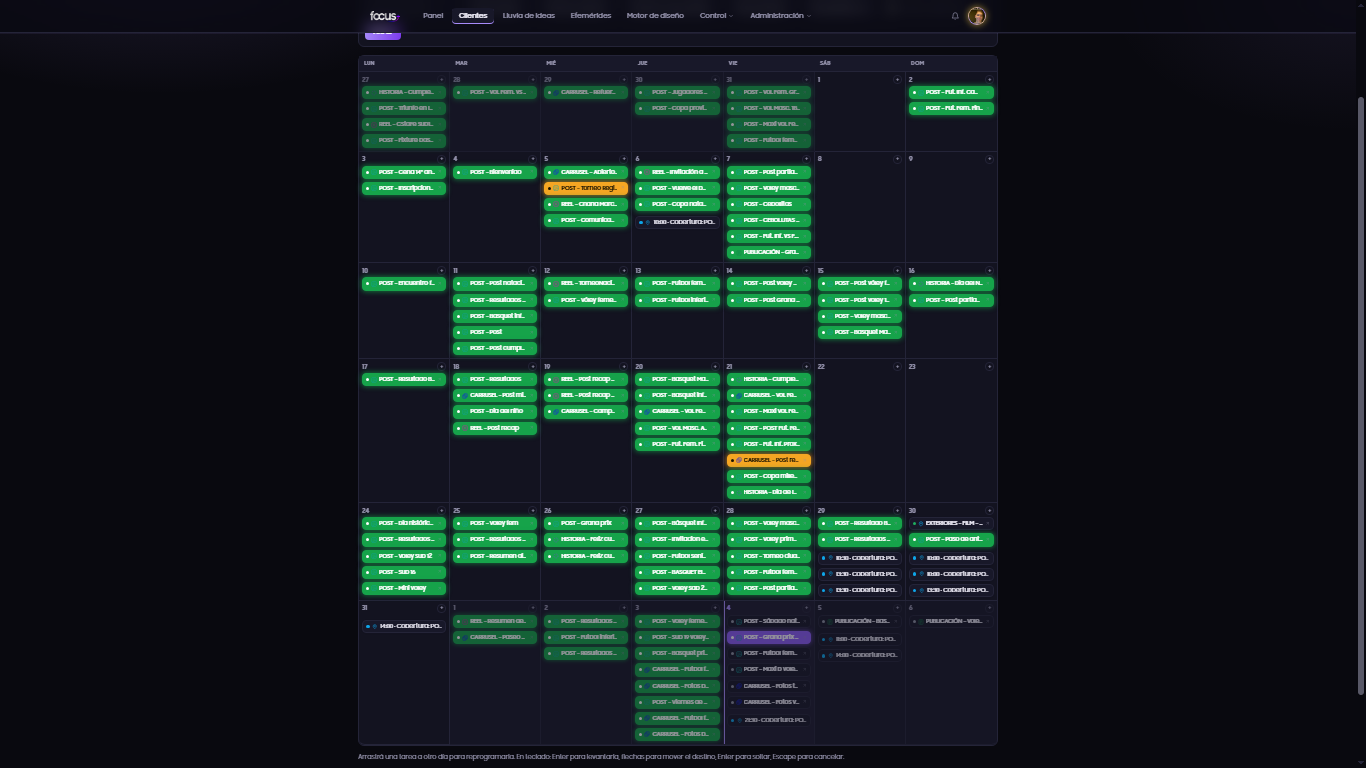The width and height of the screenshot is (1366, 768).
Task: Open the user avatar profile menu
Action: [977, 16]
